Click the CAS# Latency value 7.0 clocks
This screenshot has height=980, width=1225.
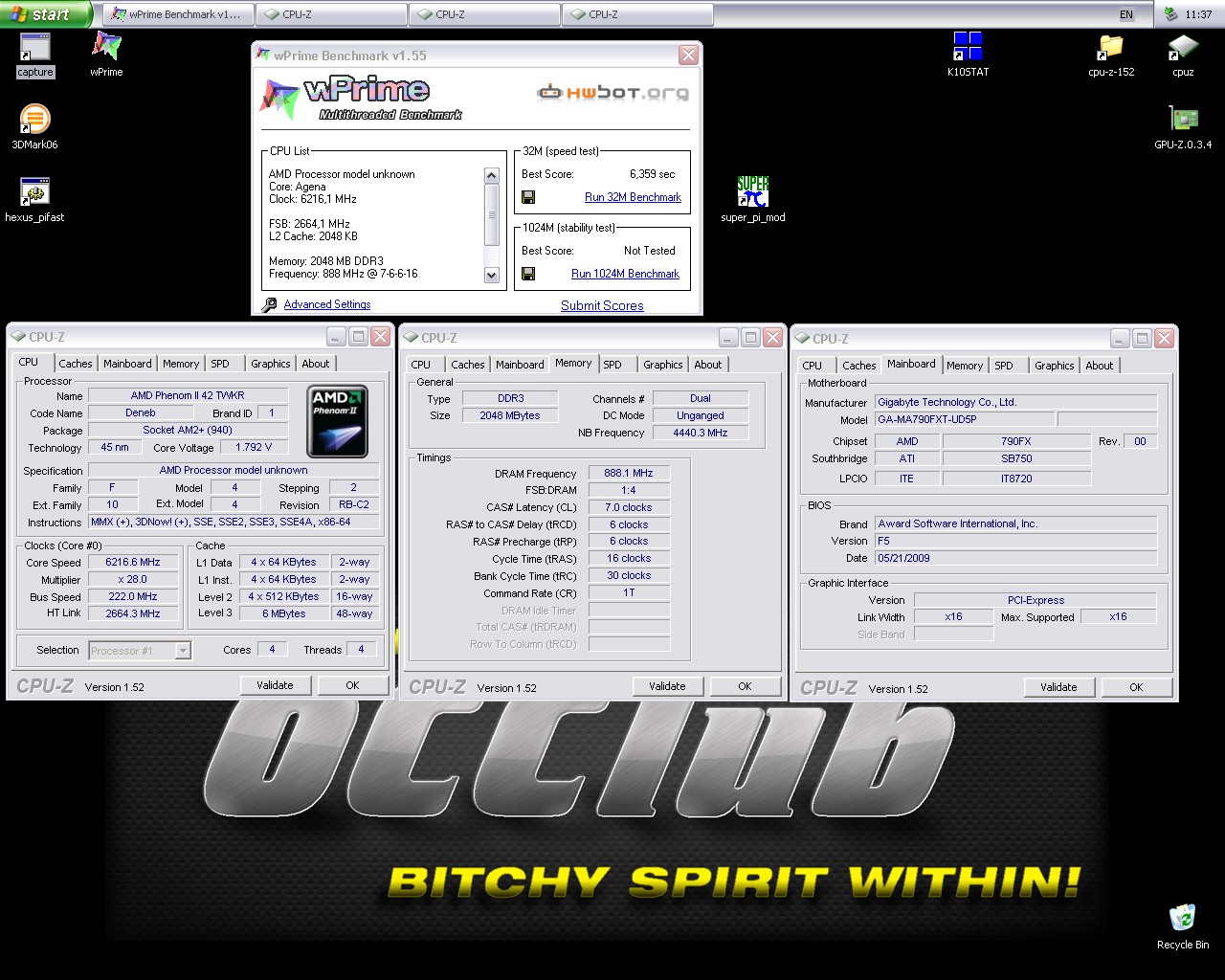coord(629,507)
